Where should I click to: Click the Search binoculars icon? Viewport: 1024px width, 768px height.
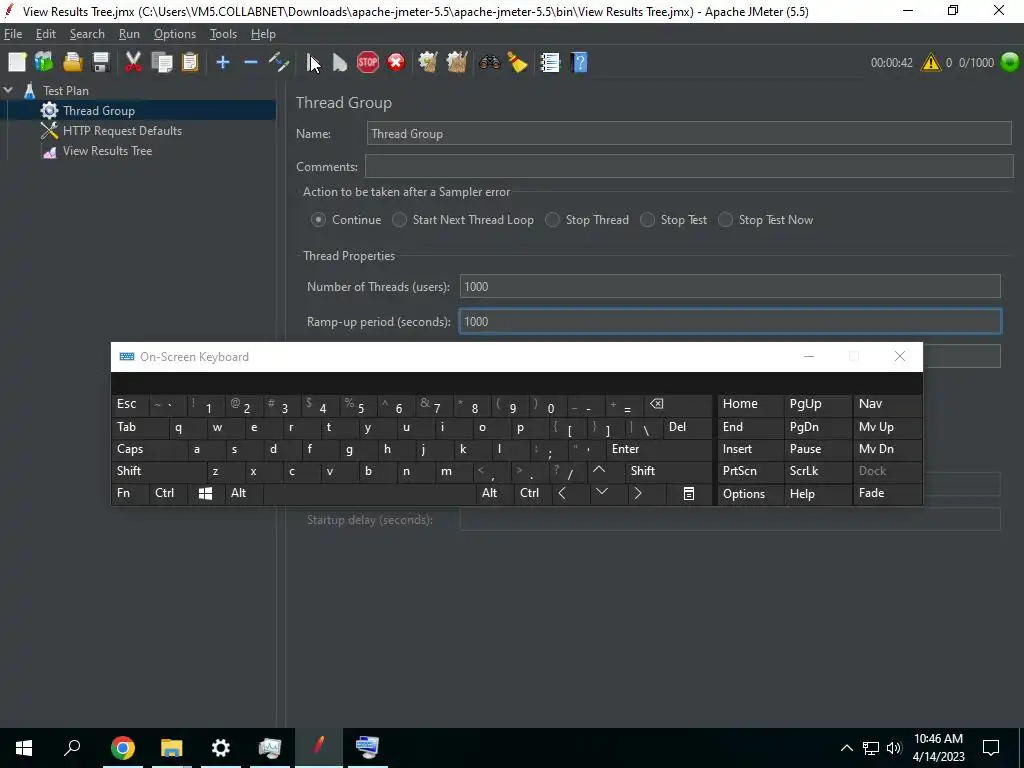coord(489,63)
